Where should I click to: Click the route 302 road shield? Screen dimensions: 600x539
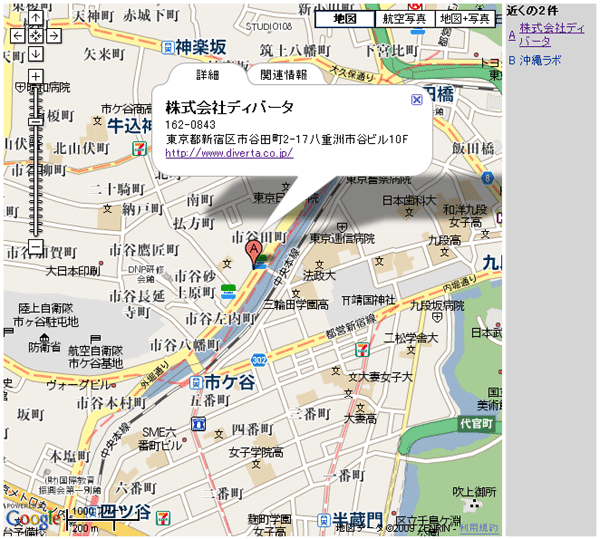pyautogui.click(x=259, y=360)
